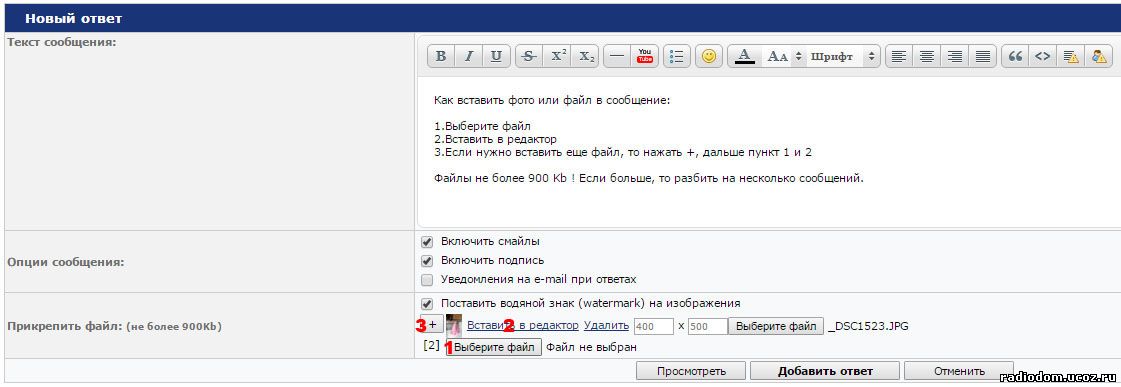Toggle the watermark on images checkbox
Screen dimensions: 1121x387
pyautogui.click(x=428, y=303)
